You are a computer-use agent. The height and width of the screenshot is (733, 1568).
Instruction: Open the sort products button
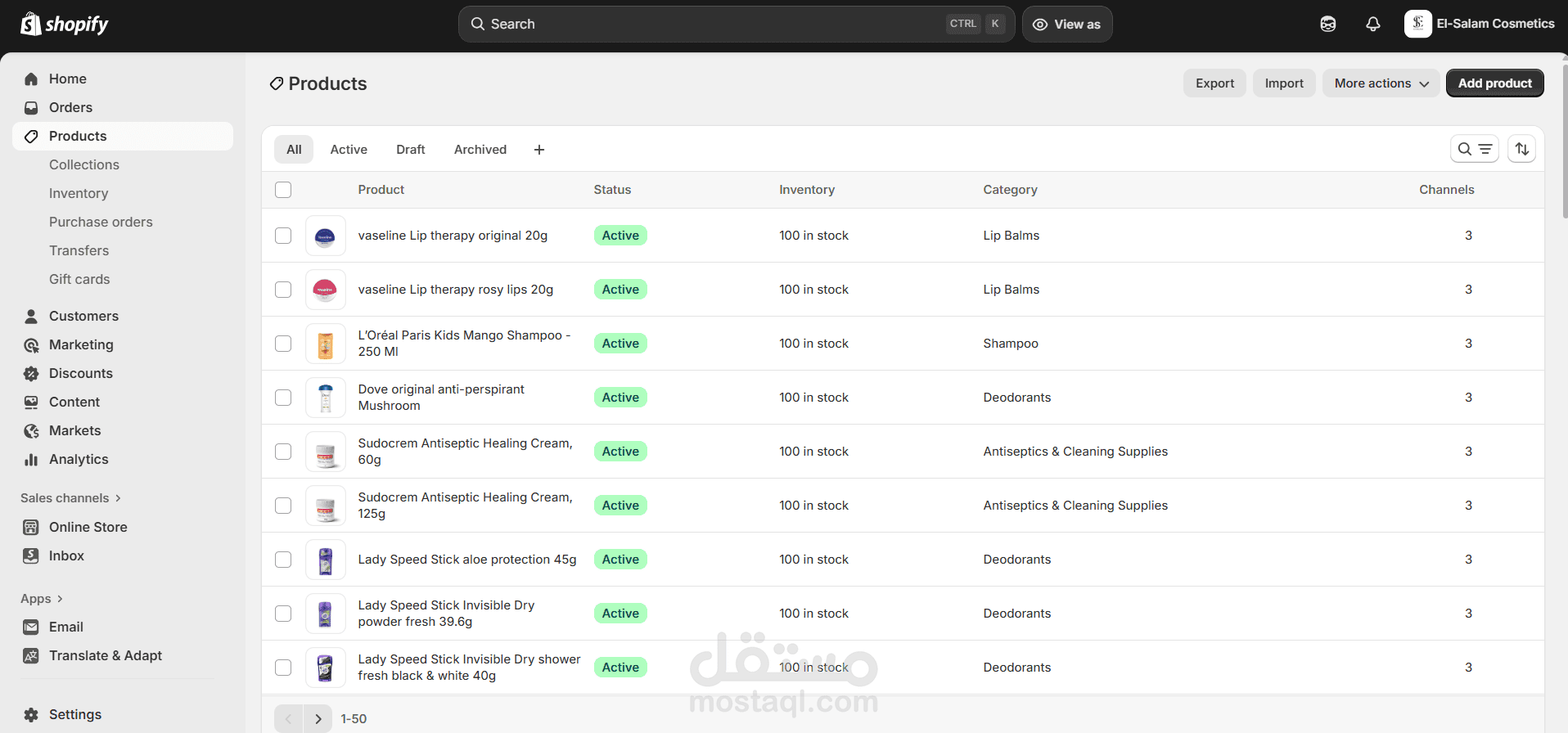1522,149
